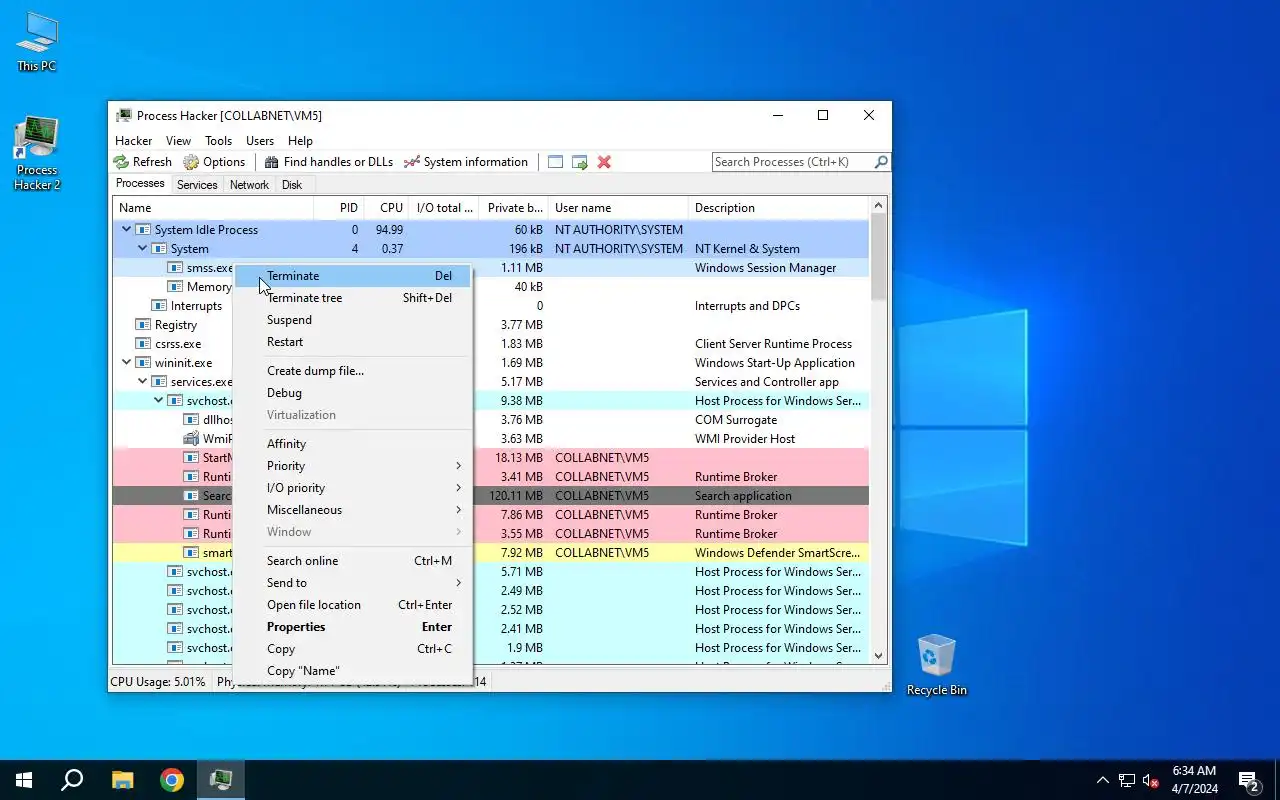
Task: Open Options from the toolbar
Action: [214, 162]
